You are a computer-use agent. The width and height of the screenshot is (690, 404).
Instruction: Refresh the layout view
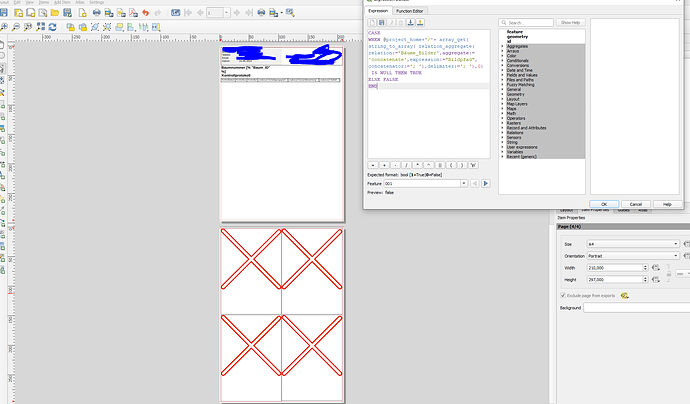[52, 27]
